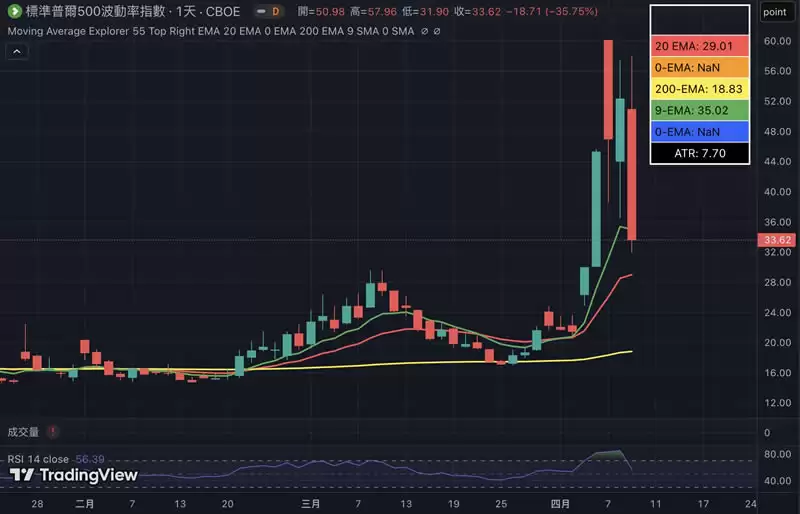Screen dimensions: 800x514
Task: Click the 19 date label on time axis
Action: [x=454, y=504]
